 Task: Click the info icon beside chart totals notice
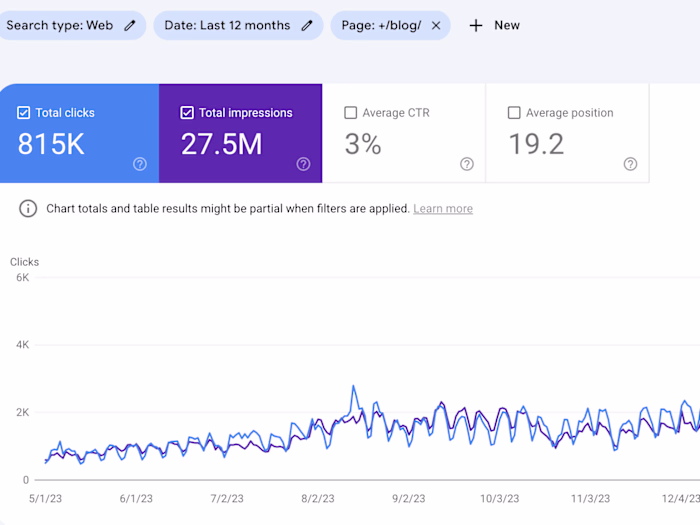28,208
